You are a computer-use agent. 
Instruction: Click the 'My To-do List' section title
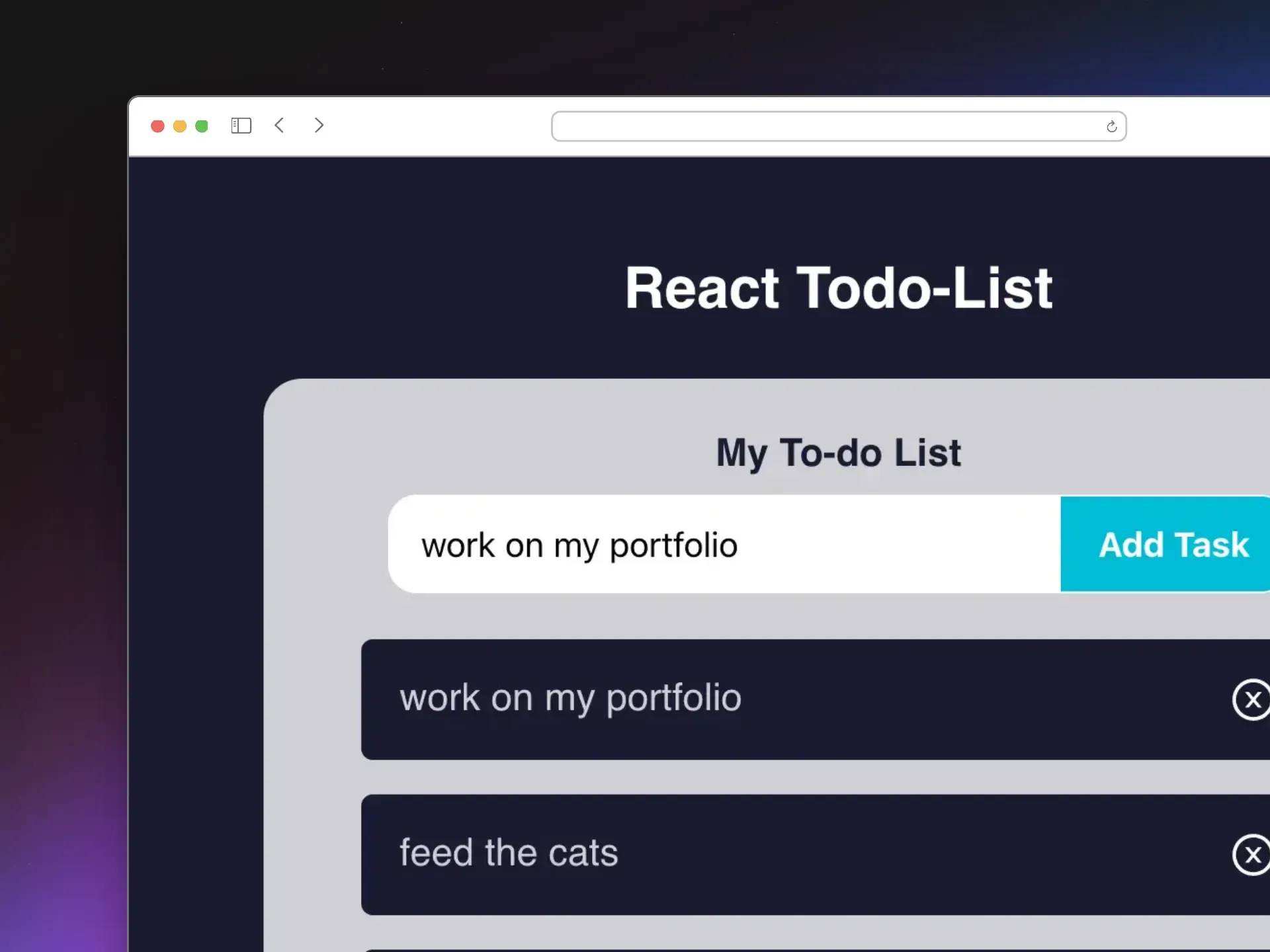point(838,454)
